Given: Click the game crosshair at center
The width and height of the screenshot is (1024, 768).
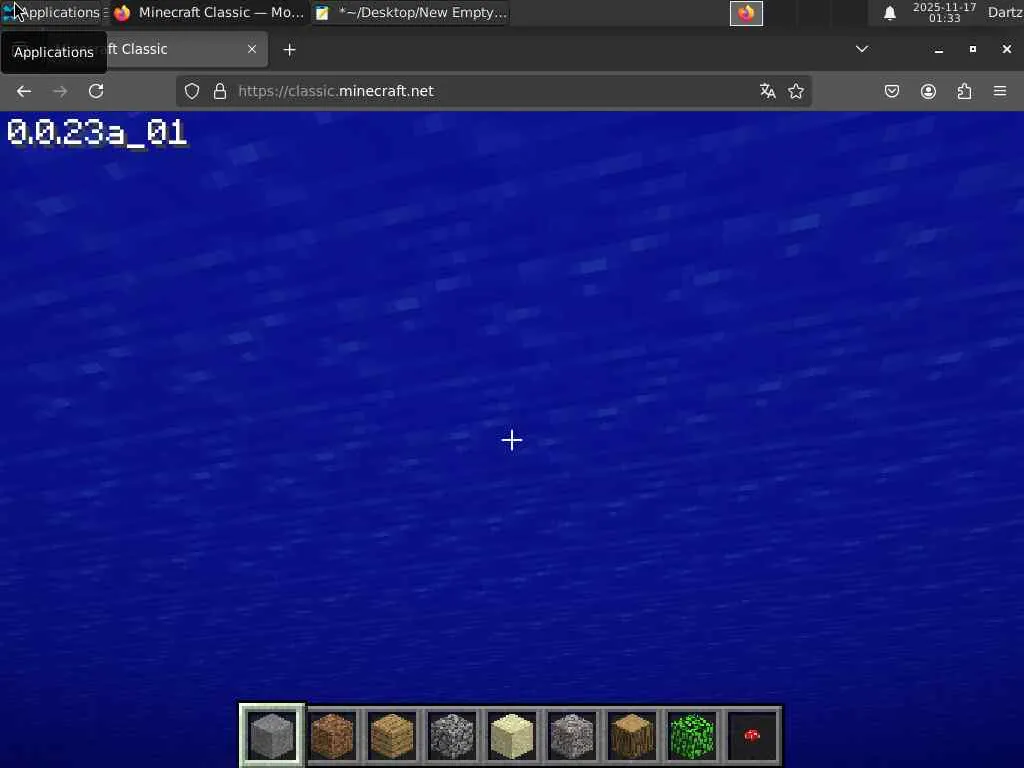Looking at the screenshot, I should 512,440.
